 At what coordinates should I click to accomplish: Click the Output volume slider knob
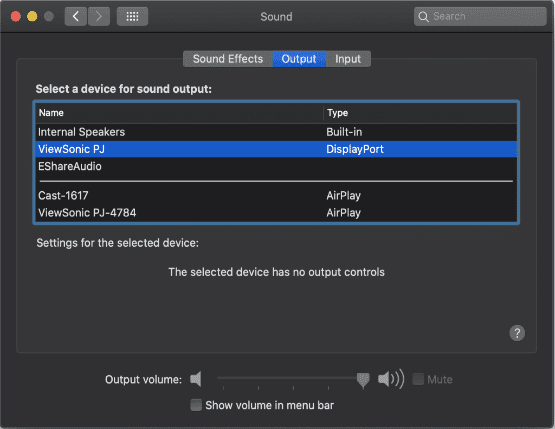[x=363, y=380]
